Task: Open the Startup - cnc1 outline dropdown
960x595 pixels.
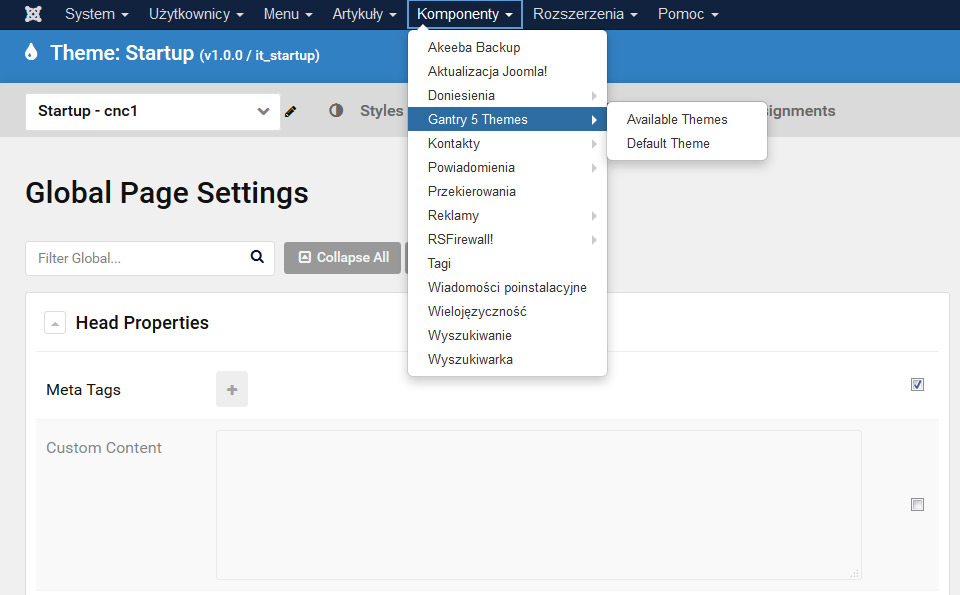Action: pyautogui.click(x=152, y=111)
